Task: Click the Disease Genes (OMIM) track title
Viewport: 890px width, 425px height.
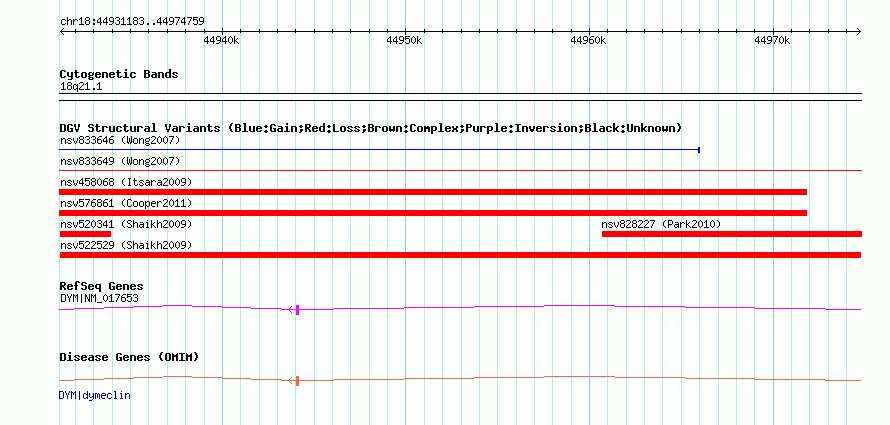Action: pyautogui.click(x=129, y=357)
